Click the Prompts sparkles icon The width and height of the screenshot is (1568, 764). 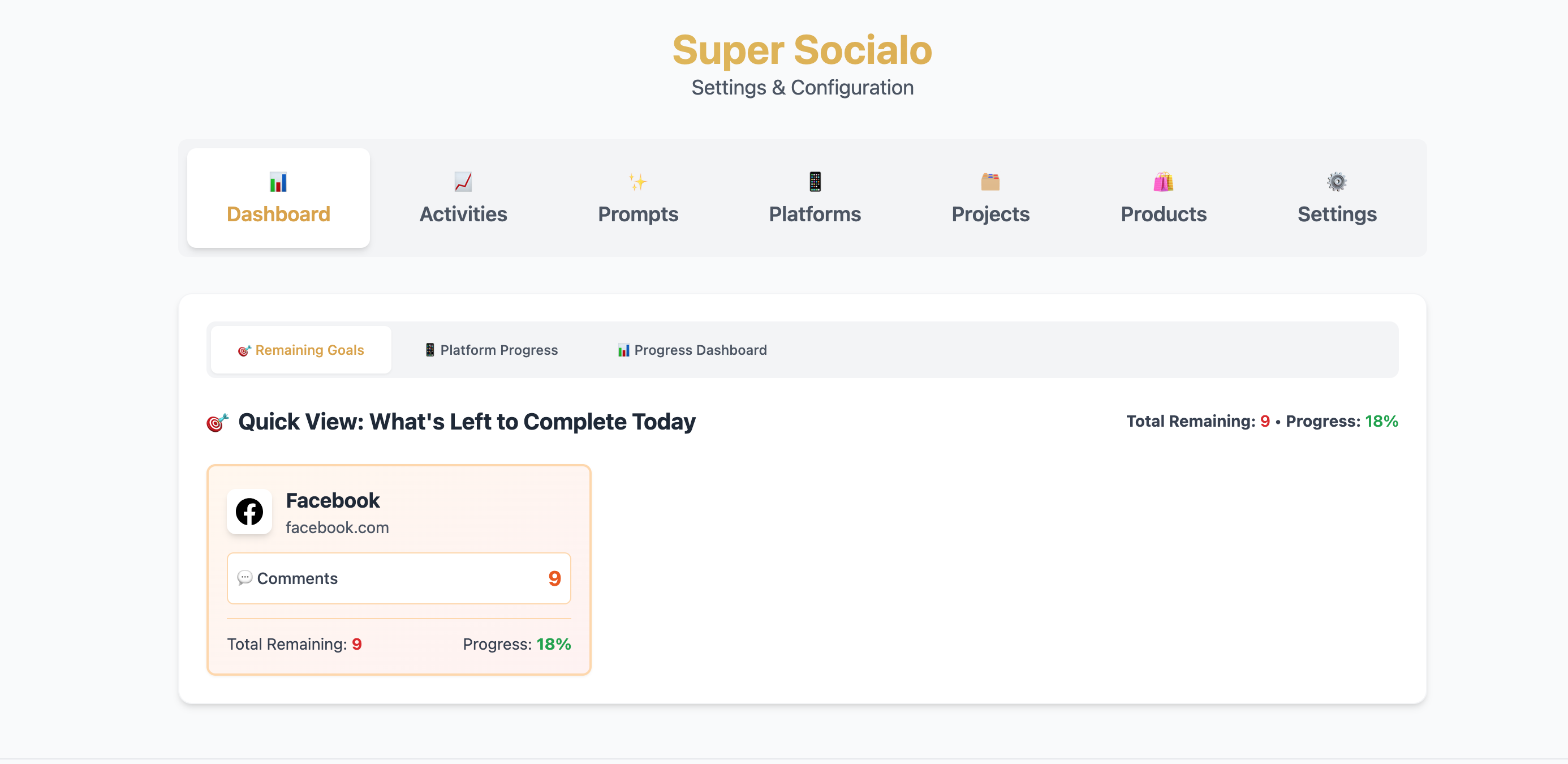[638, 182]
